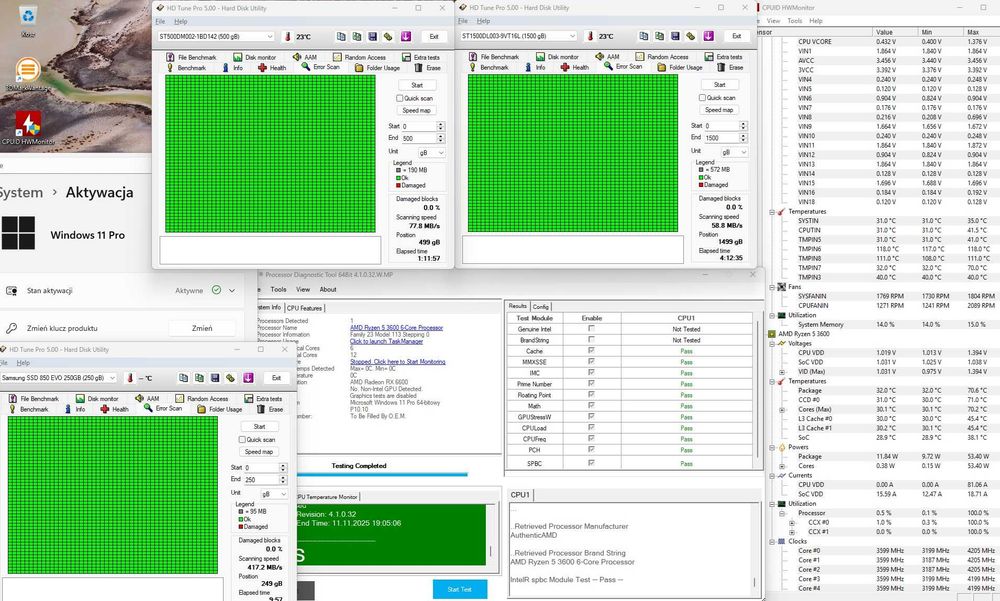Select Disk monitor tab in ST1500DL003 window
This screenshot has height=601, width=1000.
pos(557,57)
